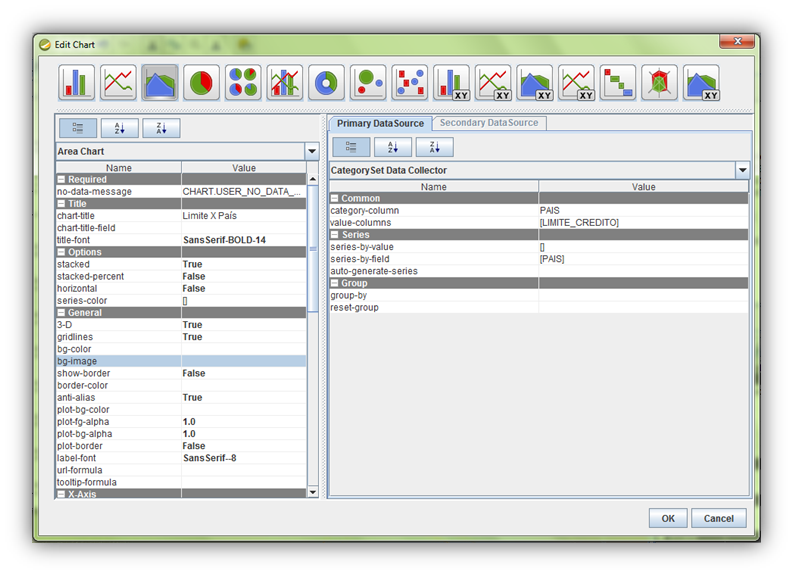Open the Area Chart dropdown

click(311, 152)
